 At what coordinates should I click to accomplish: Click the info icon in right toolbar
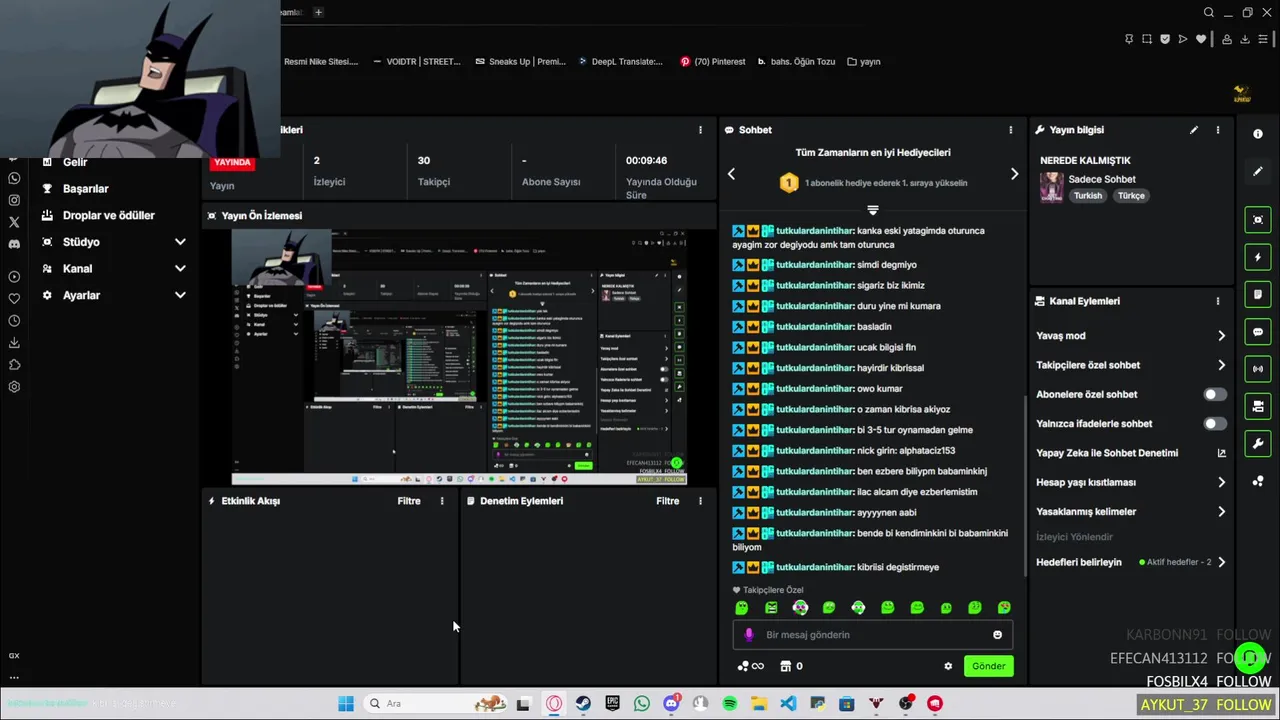tap(1258, 134)
